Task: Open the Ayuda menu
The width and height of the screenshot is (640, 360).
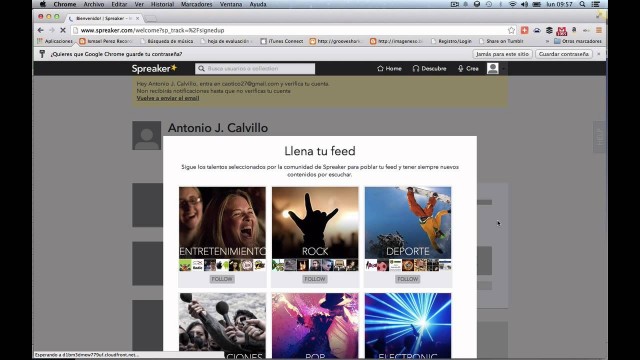Action: pos(258,4)
